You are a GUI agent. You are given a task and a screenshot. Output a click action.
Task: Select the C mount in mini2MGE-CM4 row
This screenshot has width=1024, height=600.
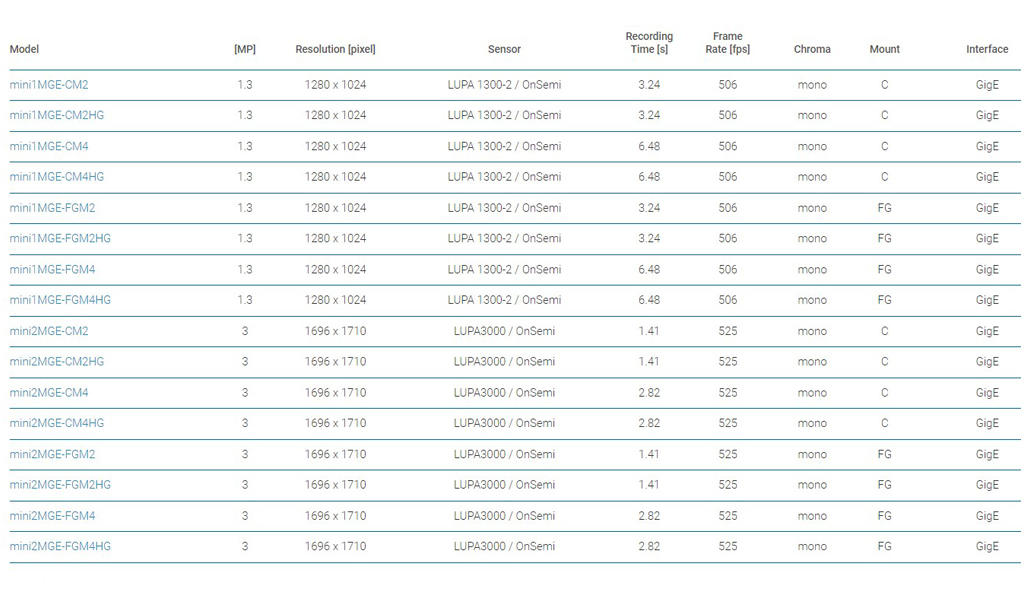pos(884,393)
